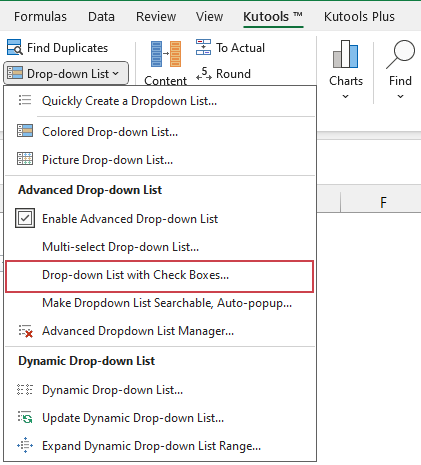Screen dimensions: 421x465
Task: Click the Charts label
Action: coord(346,81)
